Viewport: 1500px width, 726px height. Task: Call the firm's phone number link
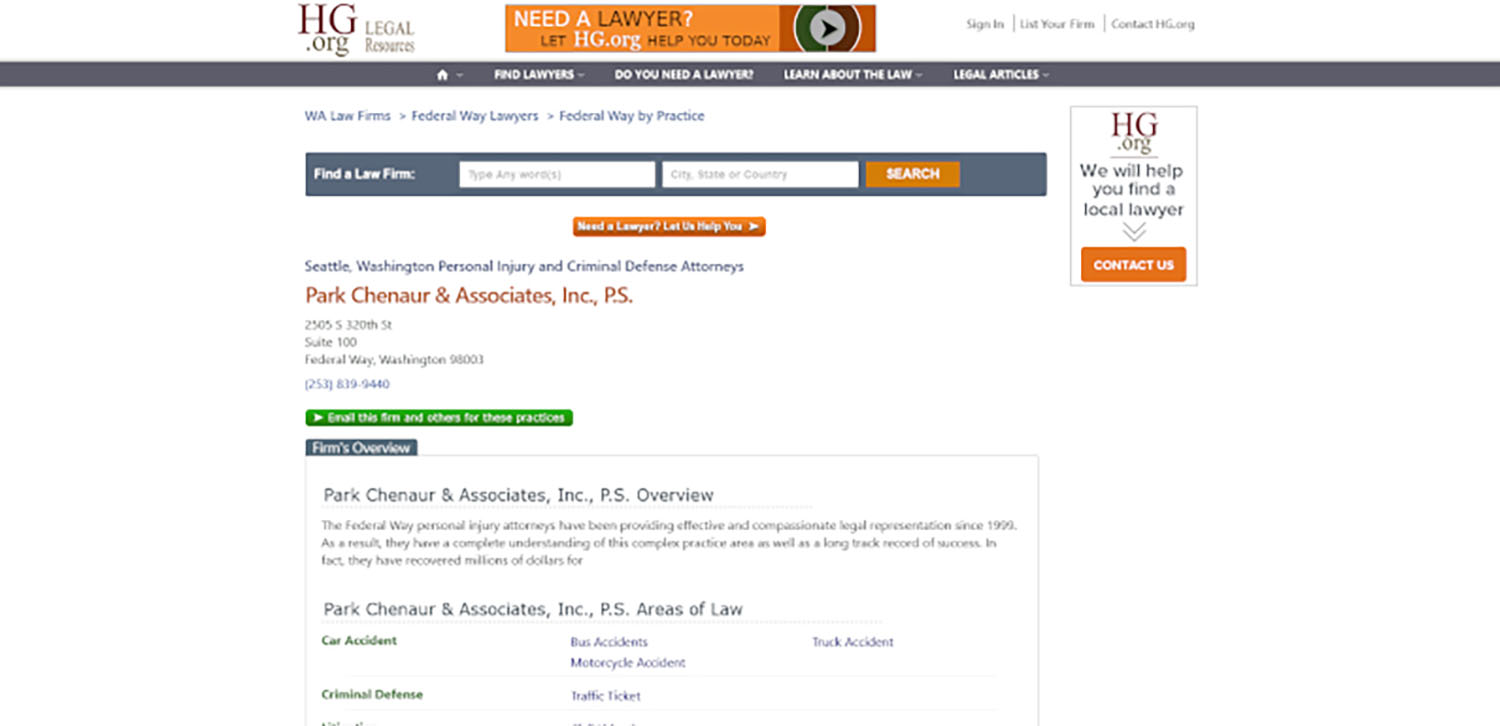click(347, 384)
